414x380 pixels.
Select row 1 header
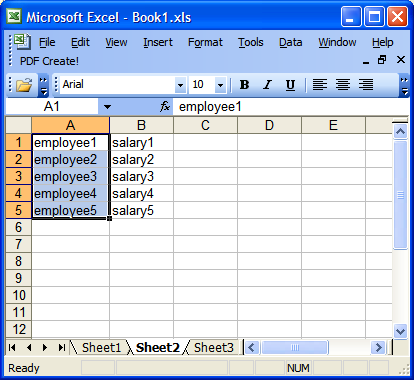click(19, 142)
